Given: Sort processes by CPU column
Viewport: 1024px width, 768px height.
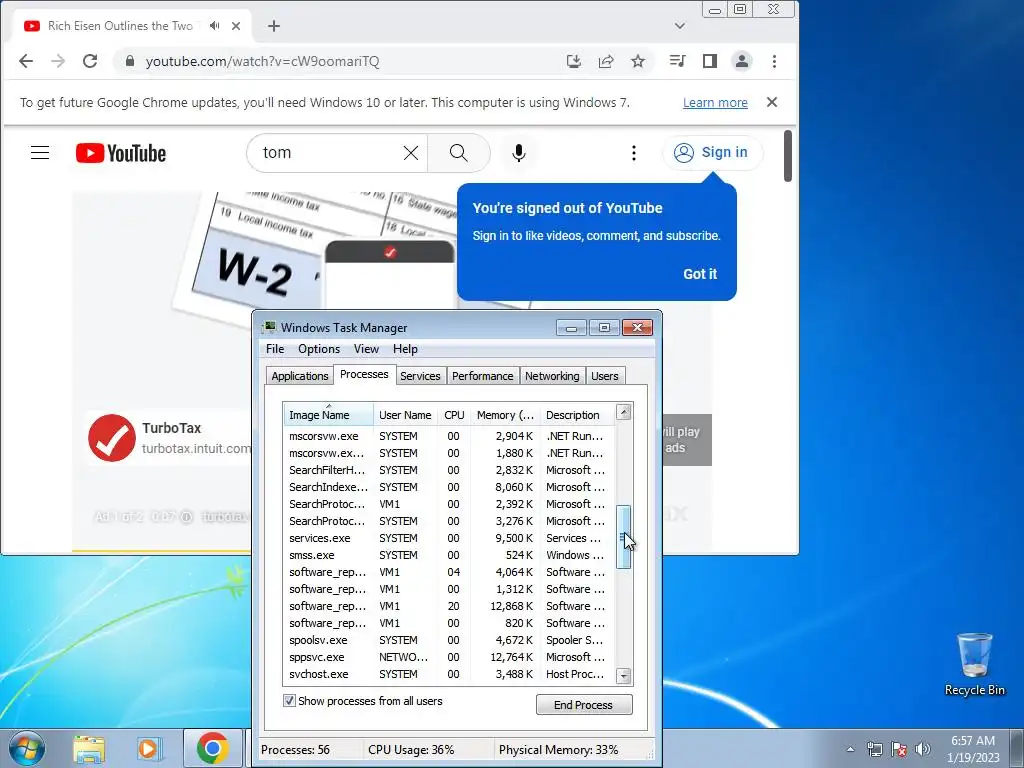Looking at the screenshot, I should [454, 415].
